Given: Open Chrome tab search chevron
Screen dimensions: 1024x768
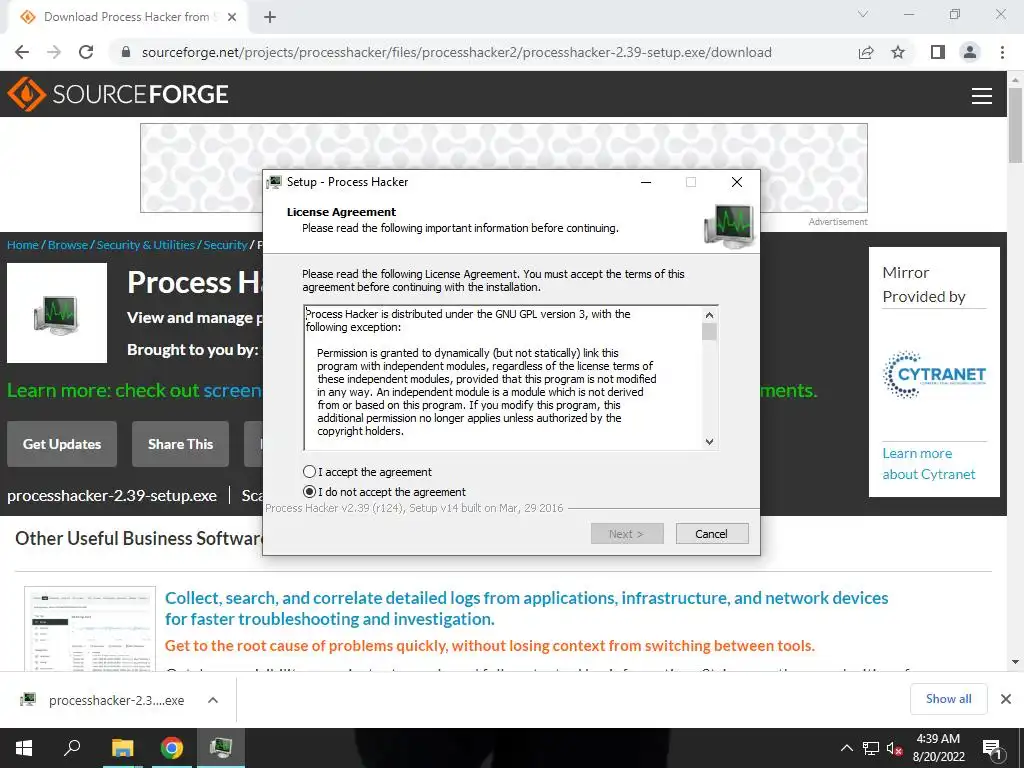Looking at the screenshot, I should [x=863, y=14].
